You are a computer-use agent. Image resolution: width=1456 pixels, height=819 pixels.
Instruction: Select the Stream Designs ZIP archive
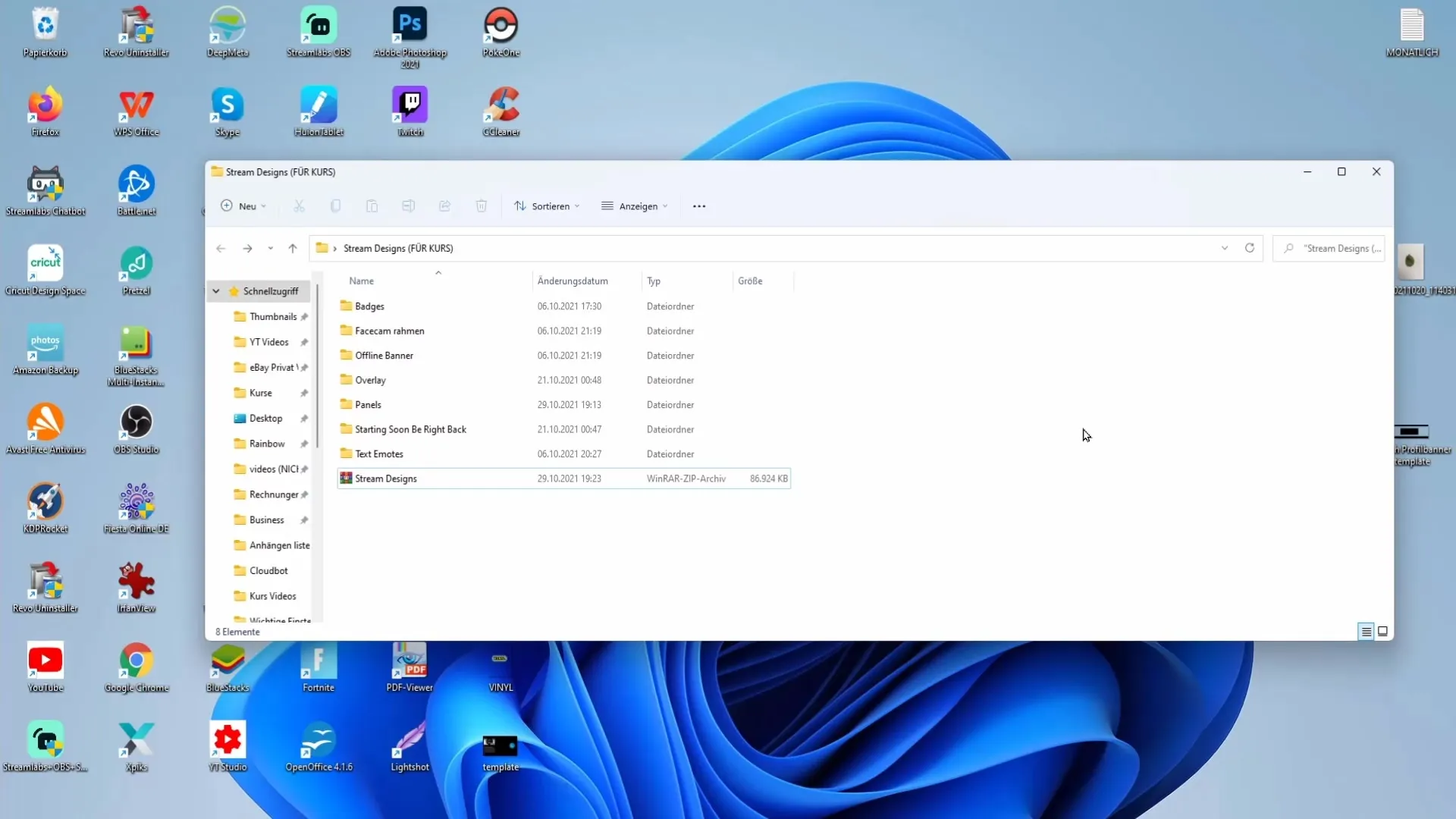click(564, 479)
